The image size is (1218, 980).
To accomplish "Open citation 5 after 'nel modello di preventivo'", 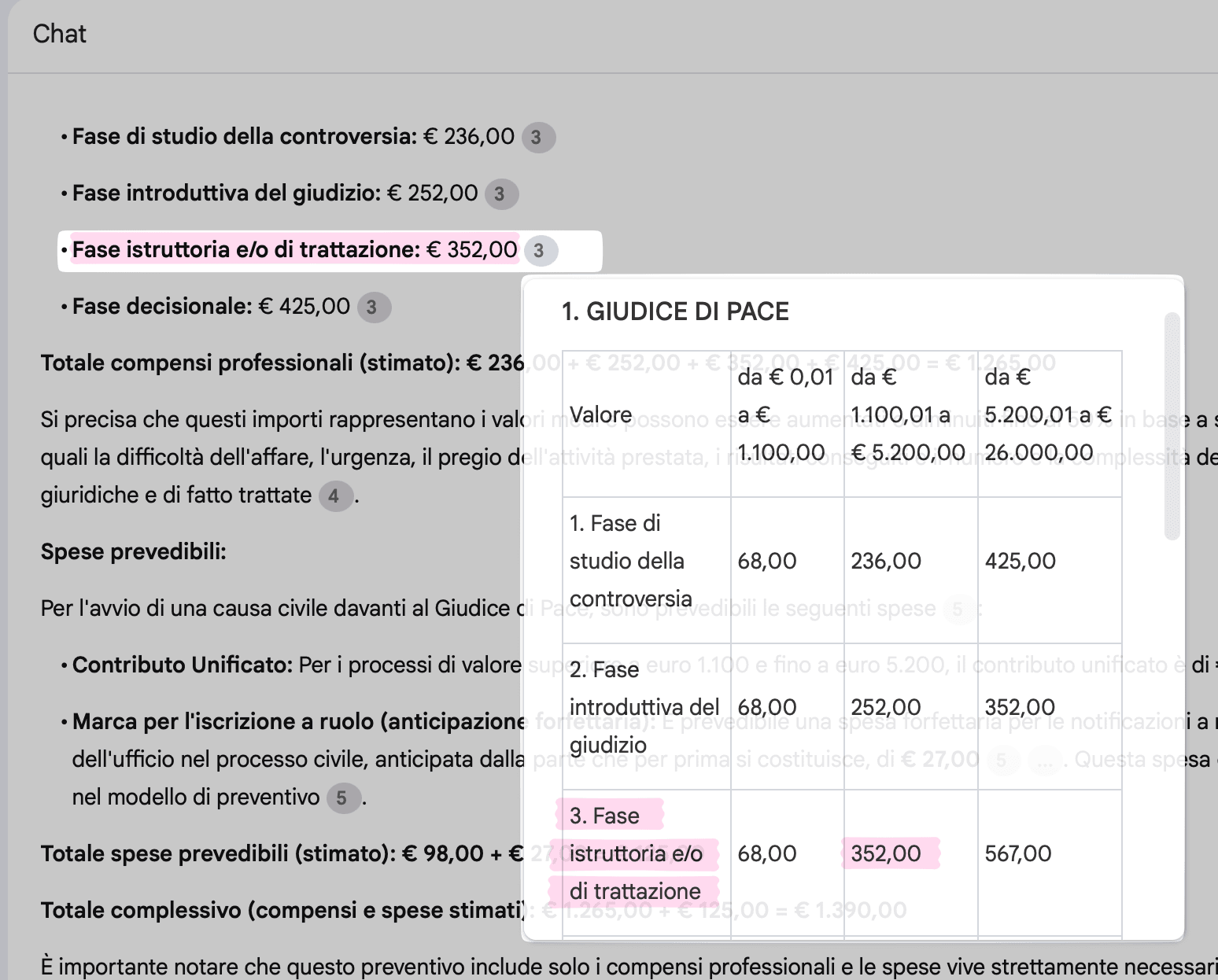I will [x=343, y=798].
